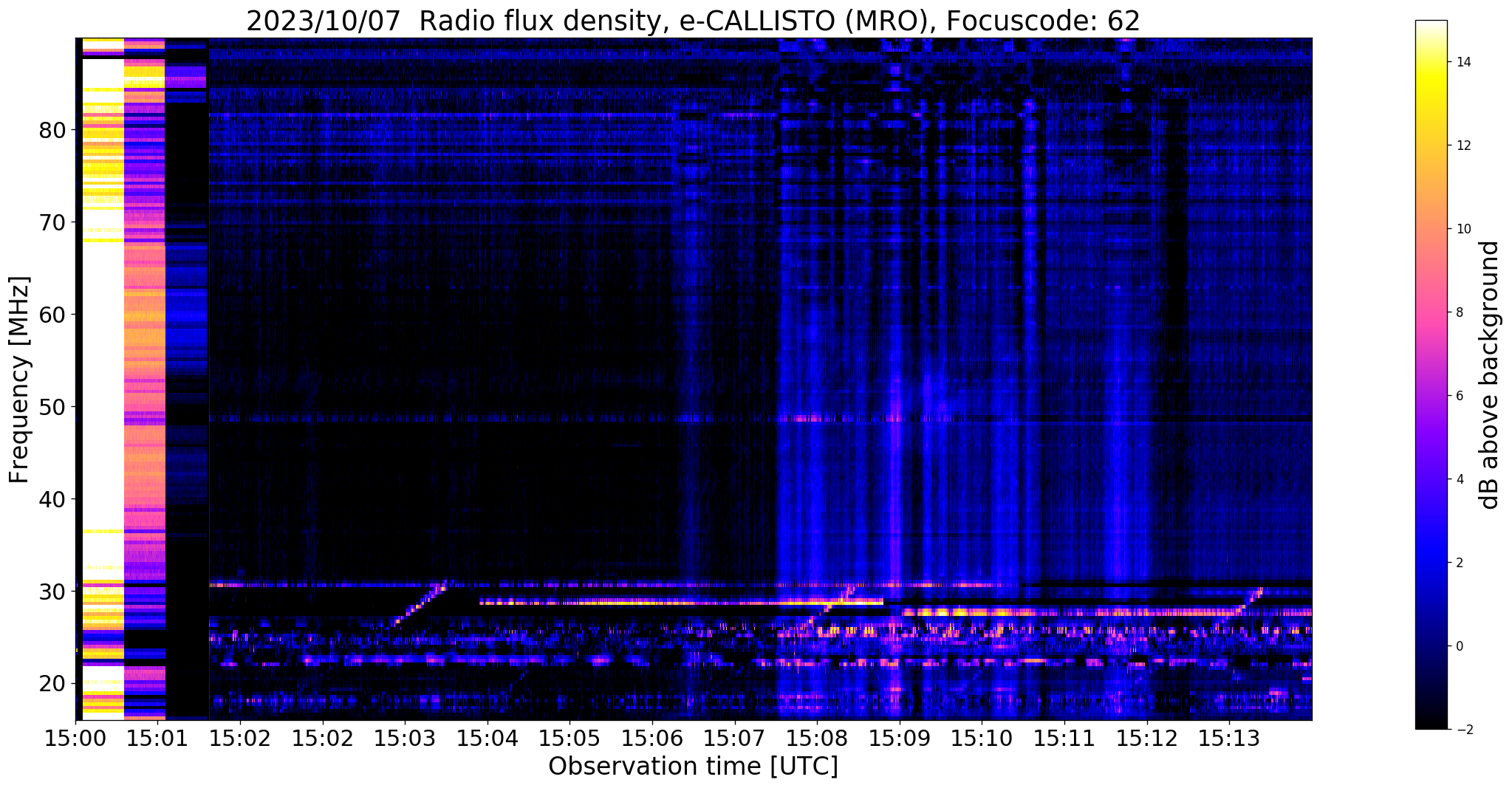Click the colorbar tick labeled 12
This screenshot has height=788, width=1512.
[1463, 145]
